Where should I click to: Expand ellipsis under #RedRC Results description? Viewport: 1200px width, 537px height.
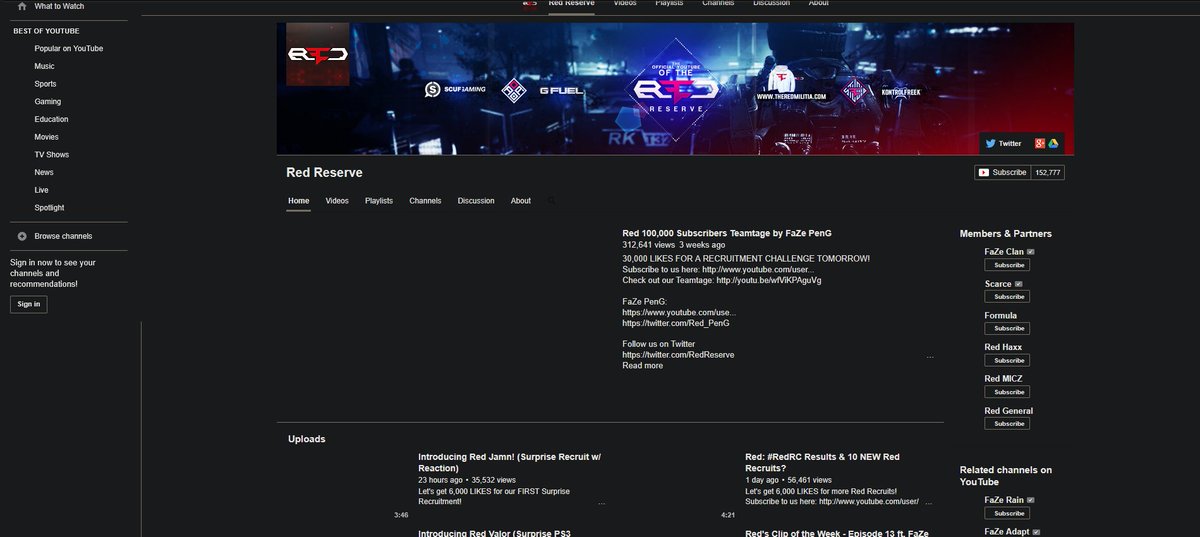tap(929, 503)
